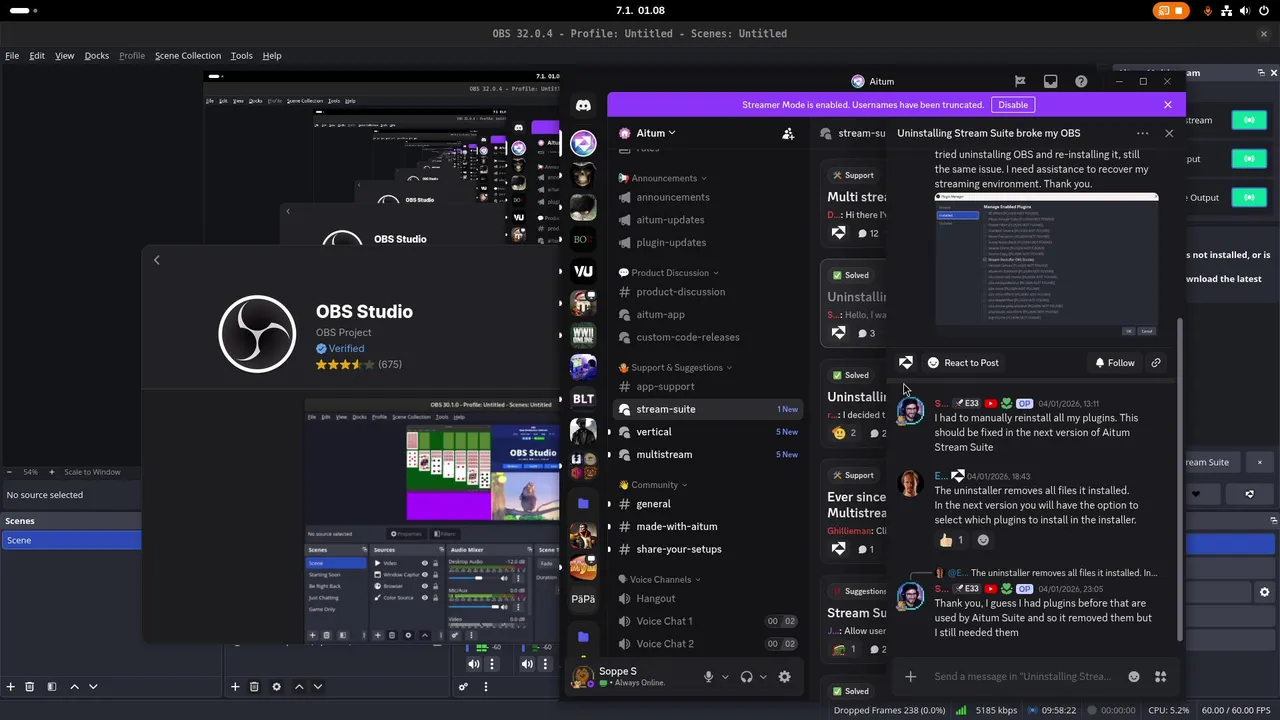Add a scene with the Scenes plus icon
The width and height of the screenshot is (1280, 720).
[11, 687]
